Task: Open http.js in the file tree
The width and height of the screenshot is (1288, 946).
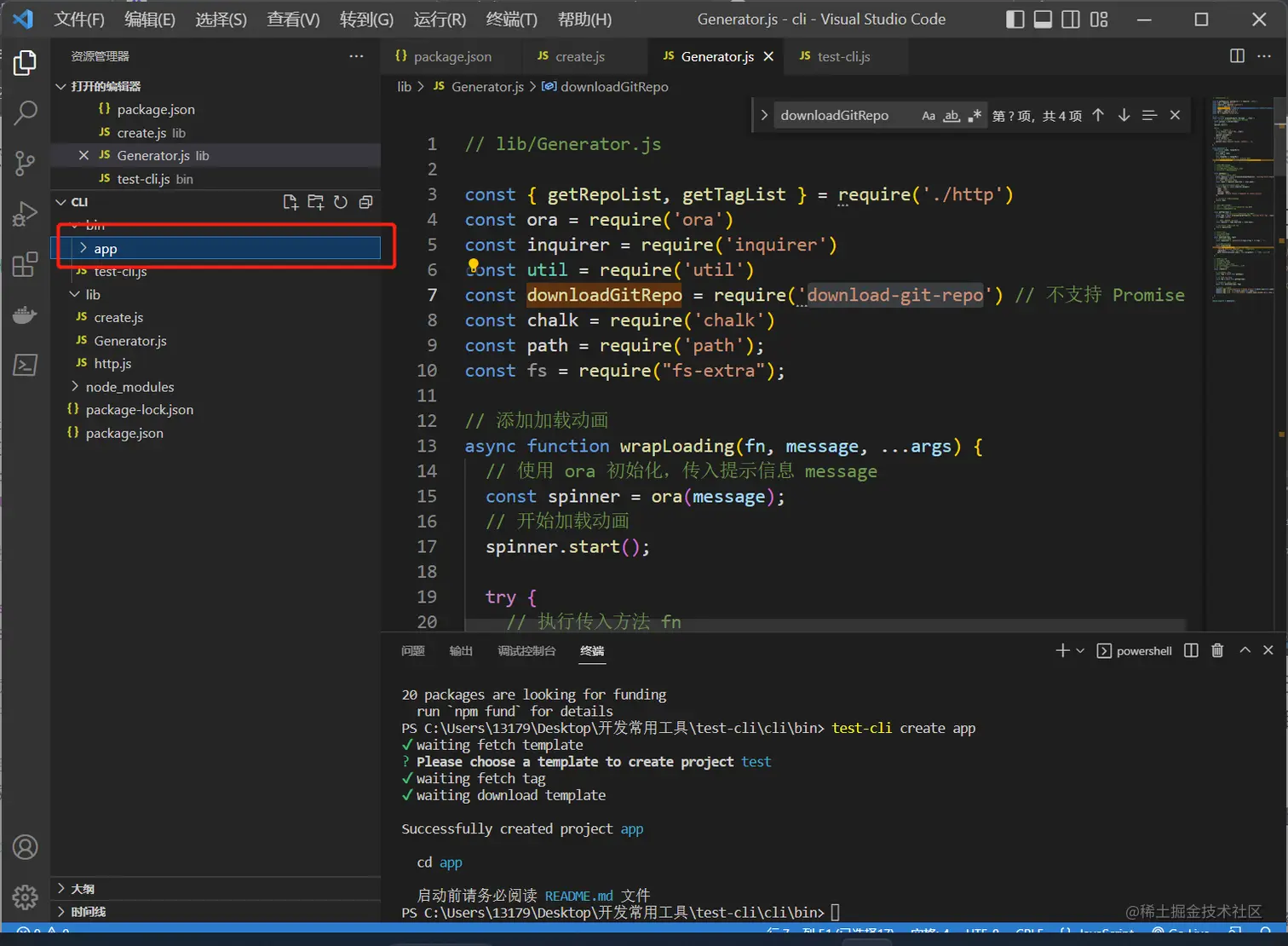Action: point(112,364)
